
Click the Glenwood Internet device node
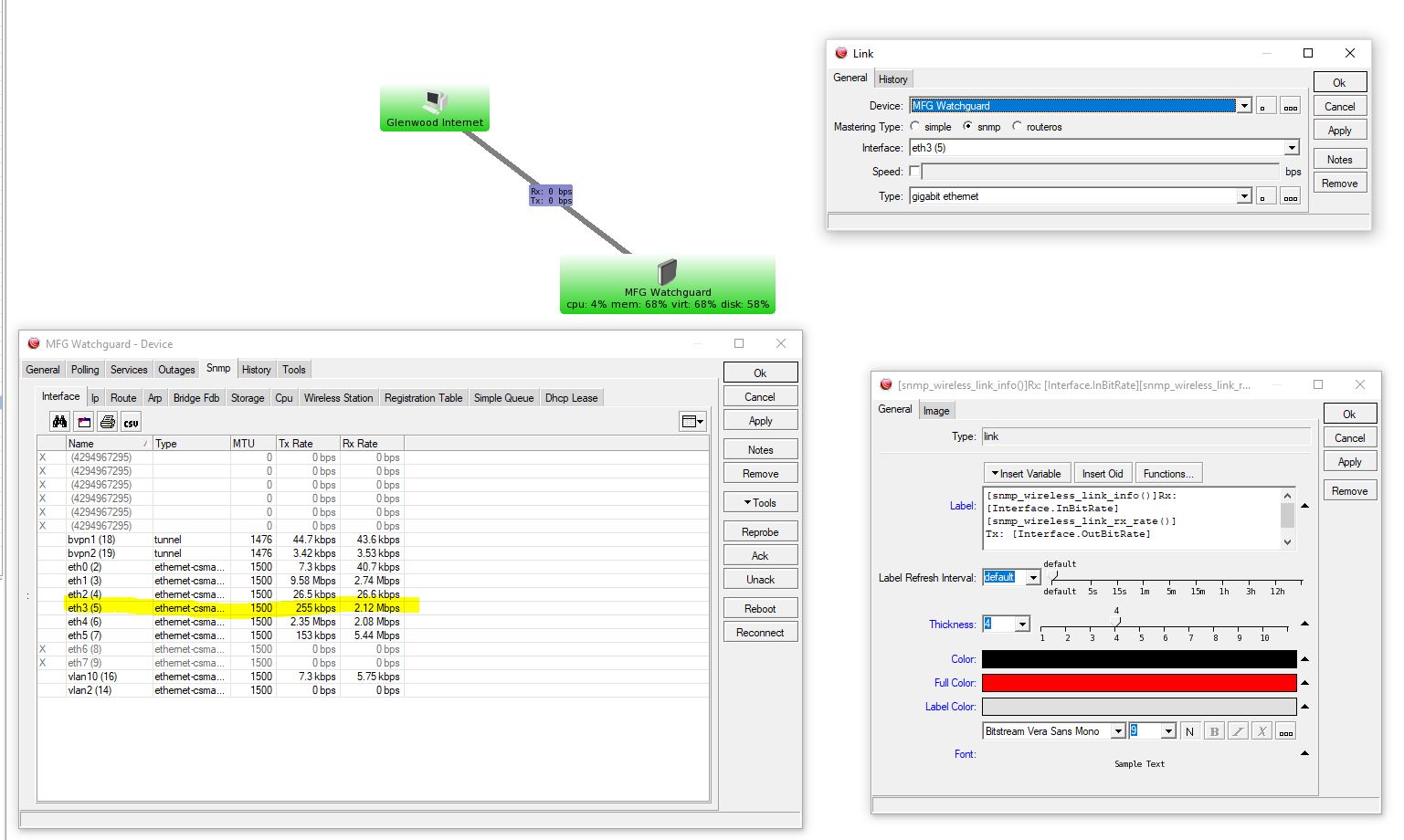(435, 109)
